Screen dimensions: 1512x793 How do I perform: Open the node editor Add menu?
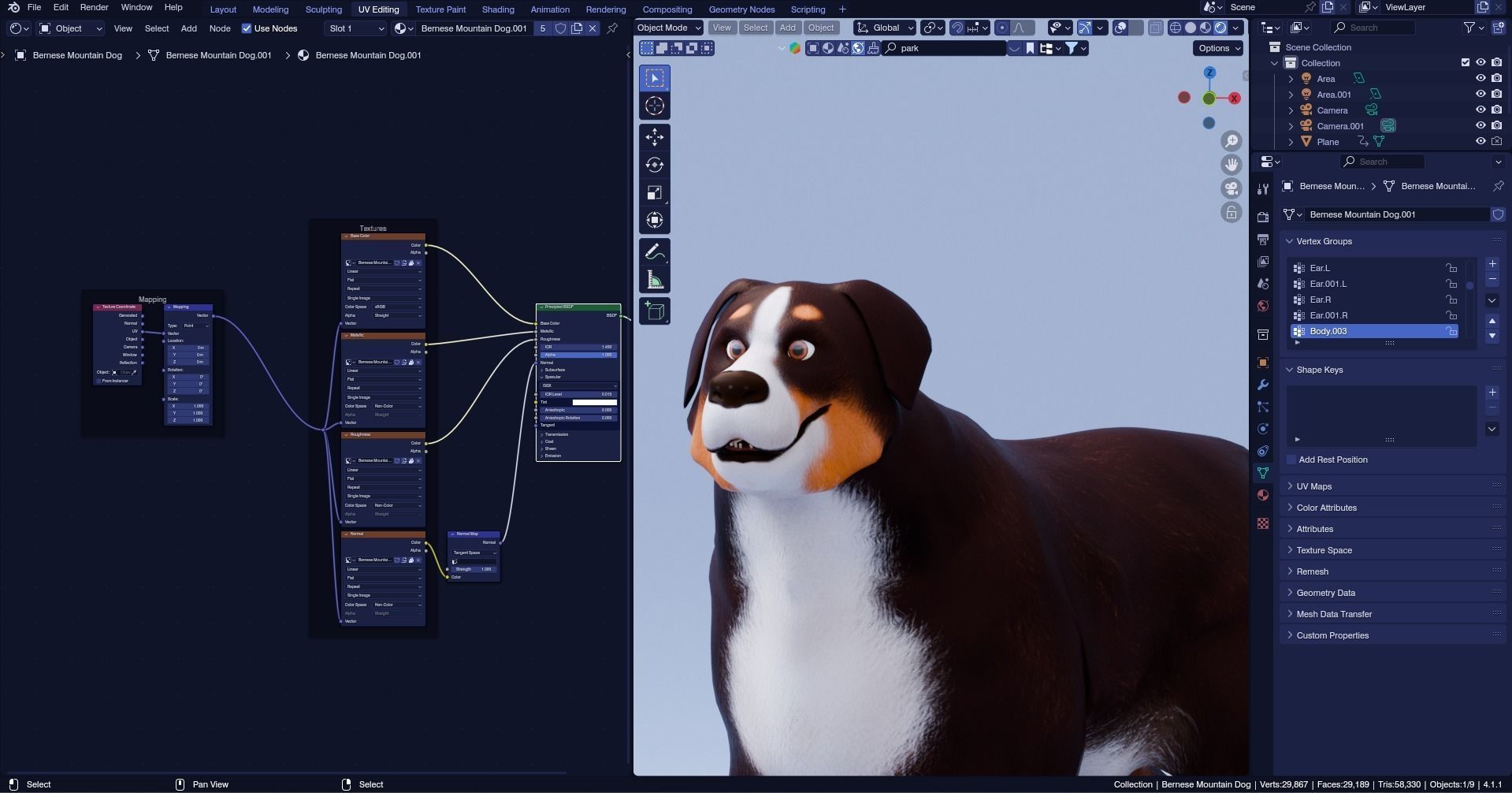coord(189,28)
